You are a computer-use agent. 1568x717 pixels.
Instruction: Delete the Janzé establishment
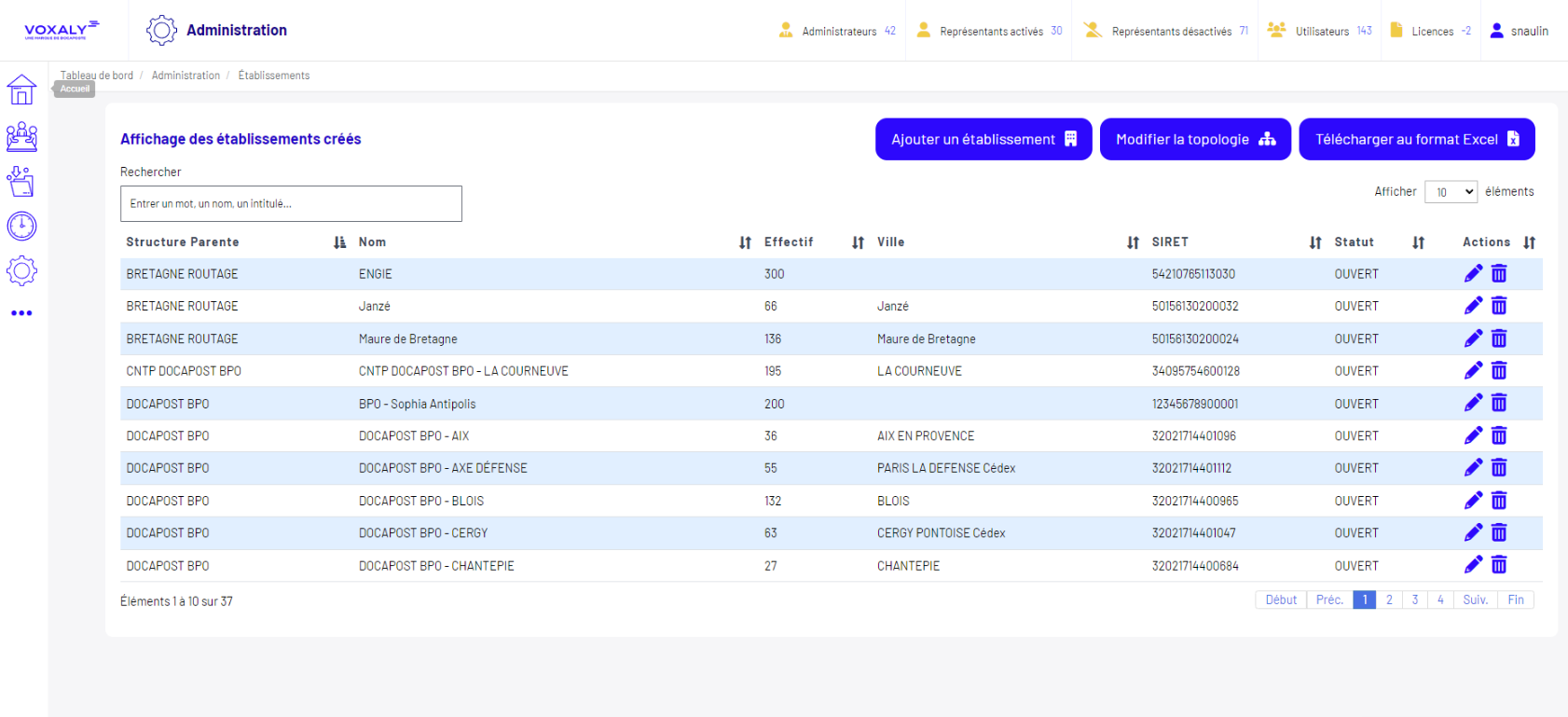[x=1499, y=306]
